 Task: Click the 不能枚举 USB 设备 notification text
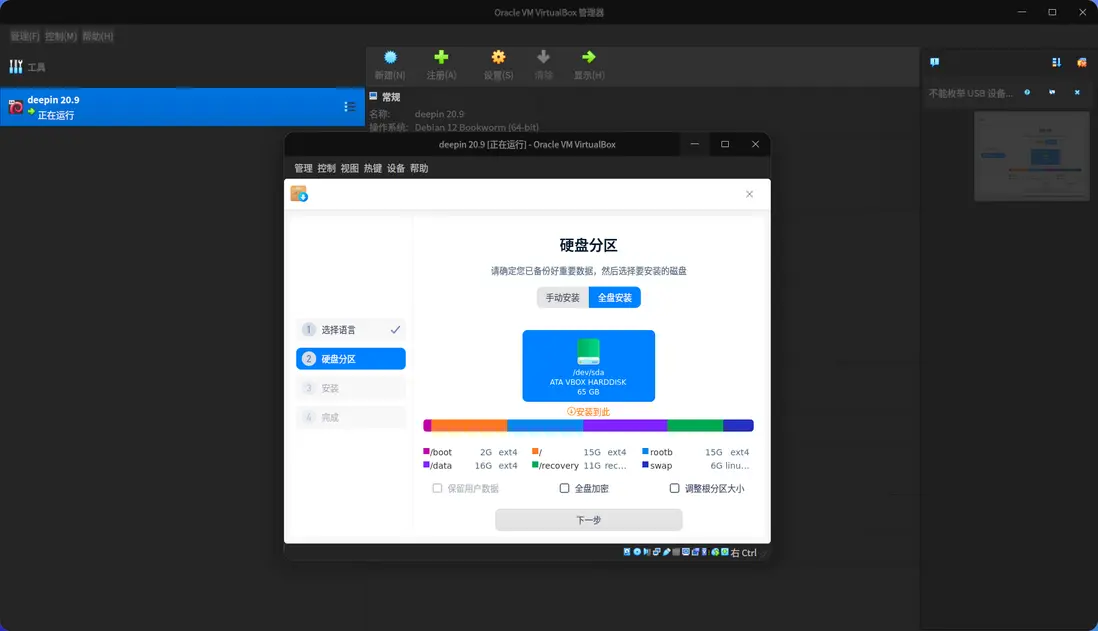tap(971, 93)
